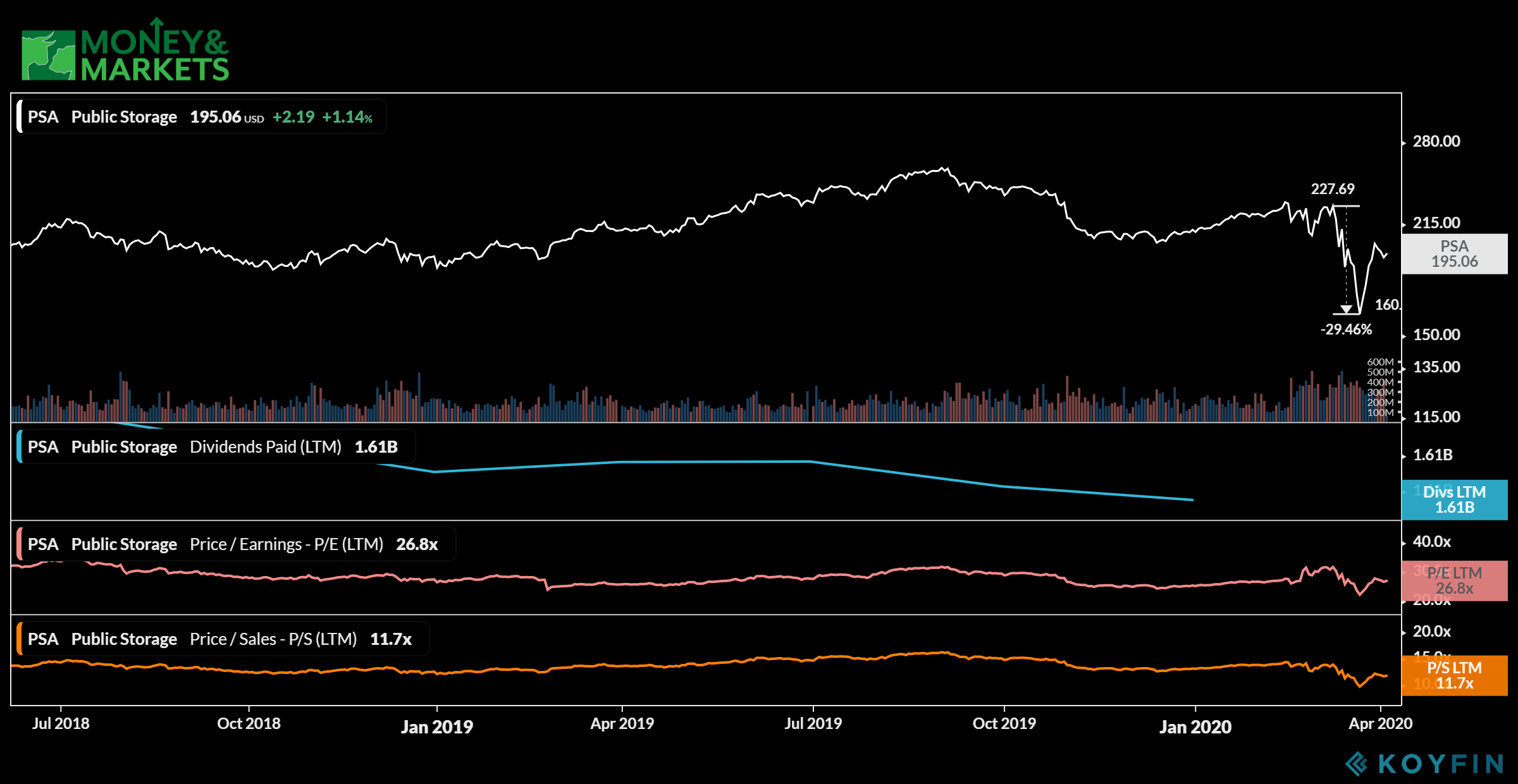Click the Divs LTM 1.61B axis tag
Image resolution: width=1518 pixels, height=784 pixels.
[x=1455, y=500]
